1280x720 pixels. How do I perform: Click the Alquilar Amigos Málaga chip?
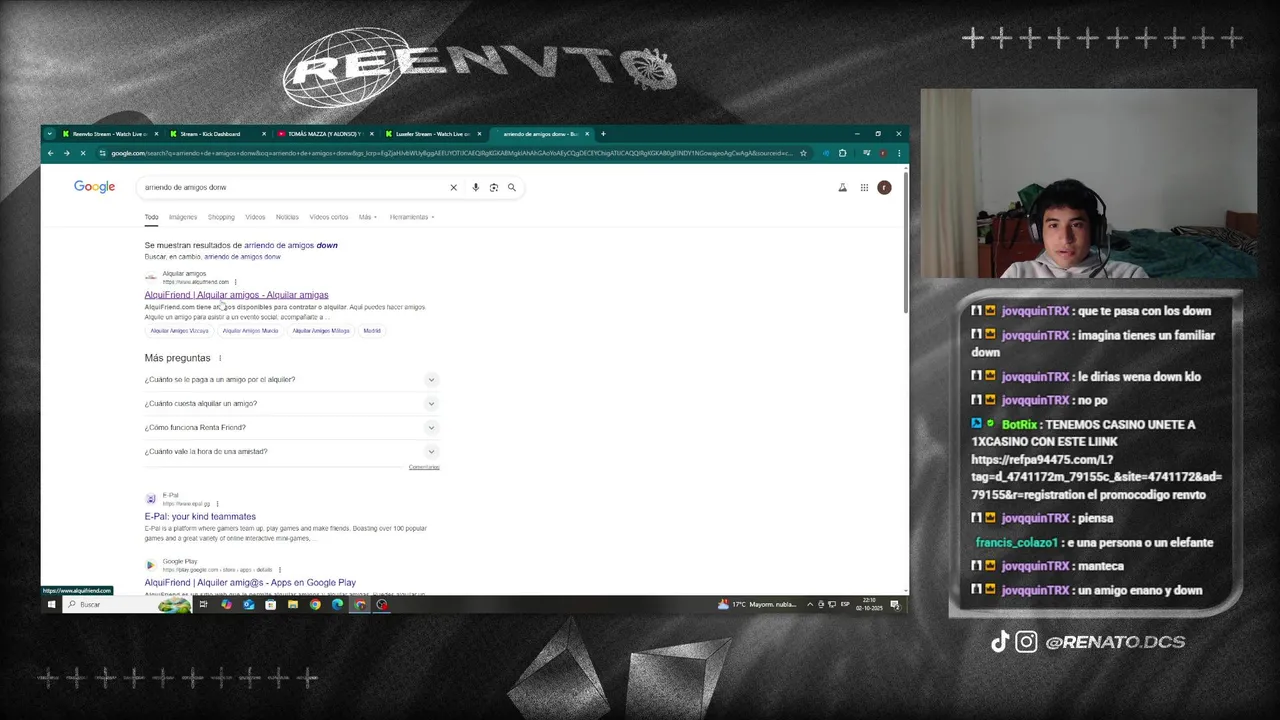pos(321,331)
